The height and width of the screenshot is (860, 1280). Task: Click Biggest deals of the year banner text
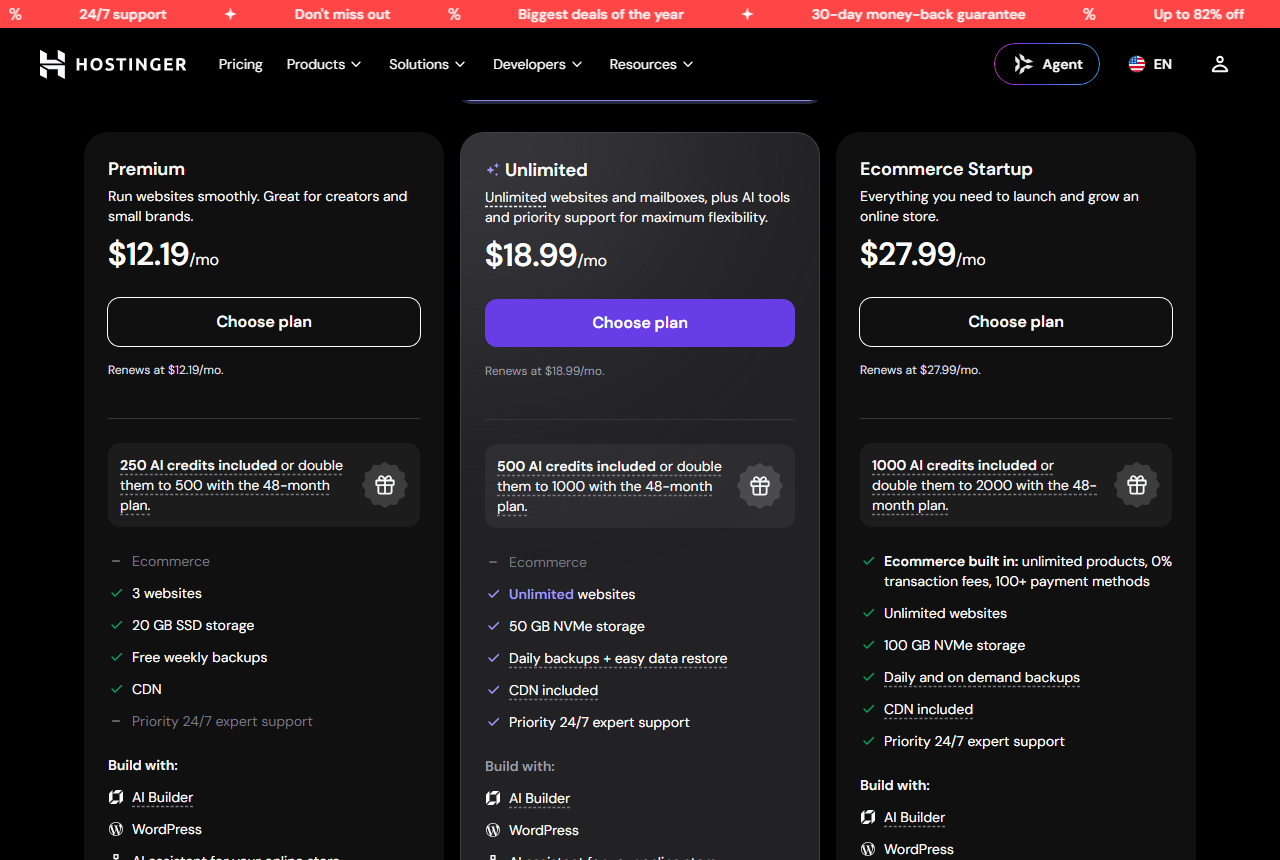(x=601, y=14)
